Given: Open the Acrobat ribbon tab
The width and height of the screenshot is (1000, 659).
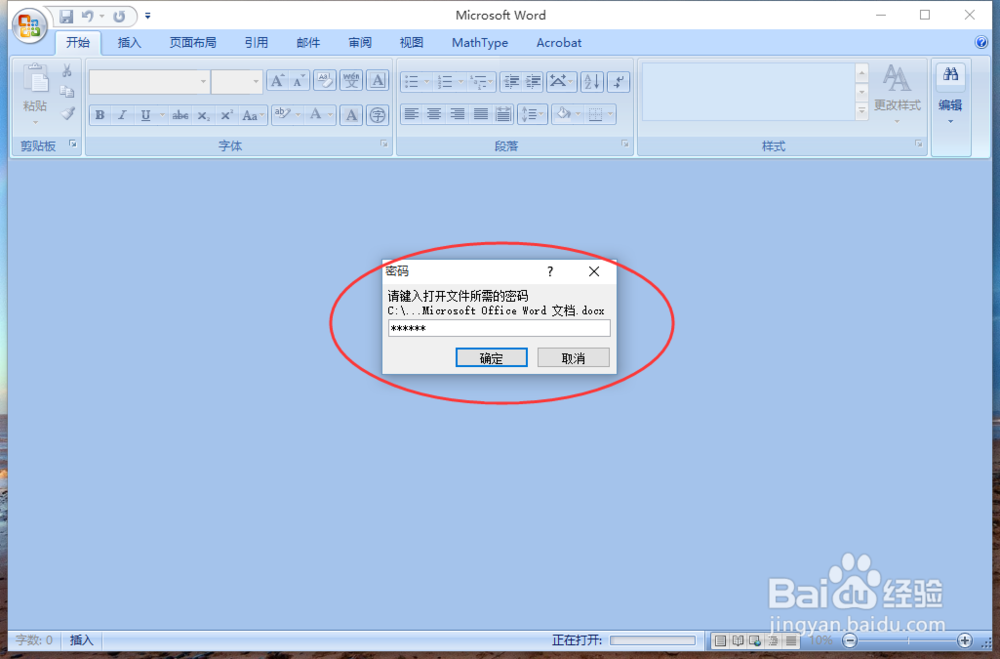Looking at the screenshot, I should [x=559, y=43].
